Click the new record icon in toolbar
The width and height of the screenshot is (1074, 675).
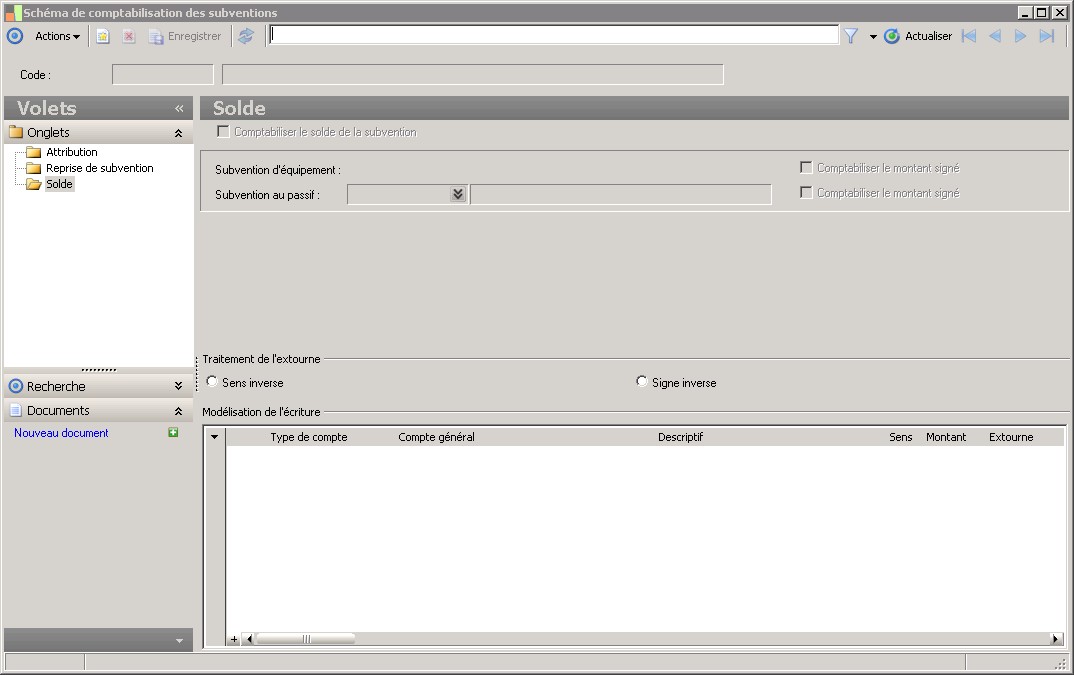click(103, 36)
